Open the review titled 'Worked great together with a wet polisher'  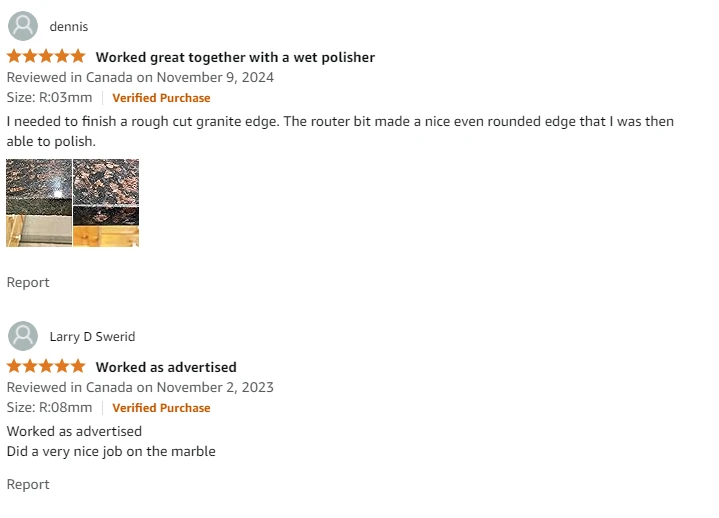tap(235, 57)
